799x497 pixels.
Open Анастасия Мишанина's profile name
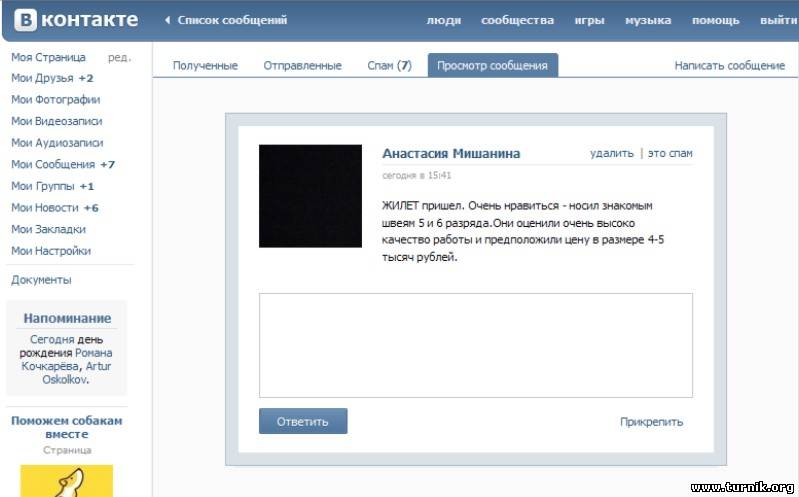[451, 154]
